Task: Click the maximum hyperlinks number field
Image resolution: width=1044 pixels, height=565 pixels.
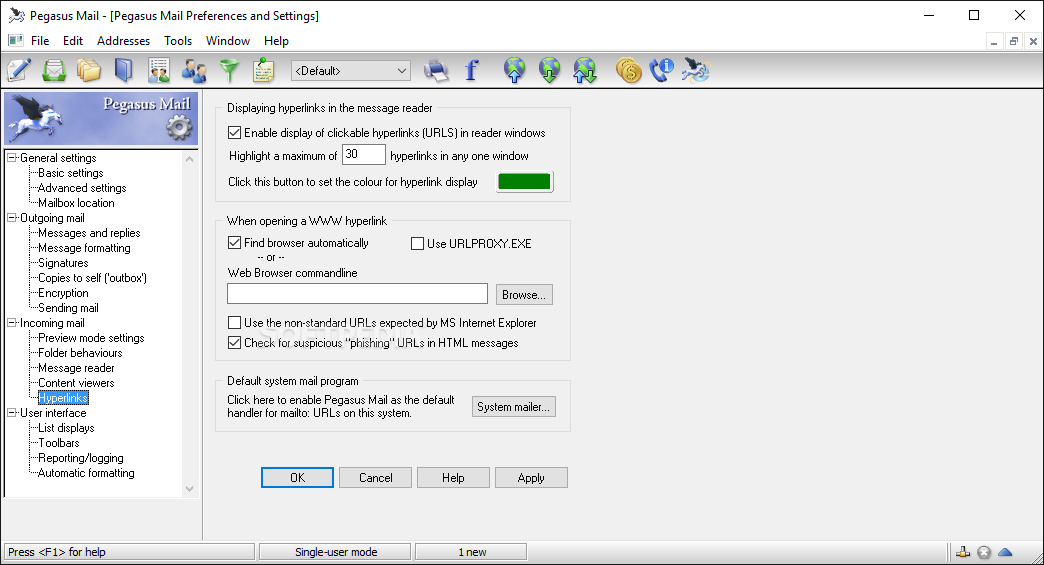Action: coord(364,154)
